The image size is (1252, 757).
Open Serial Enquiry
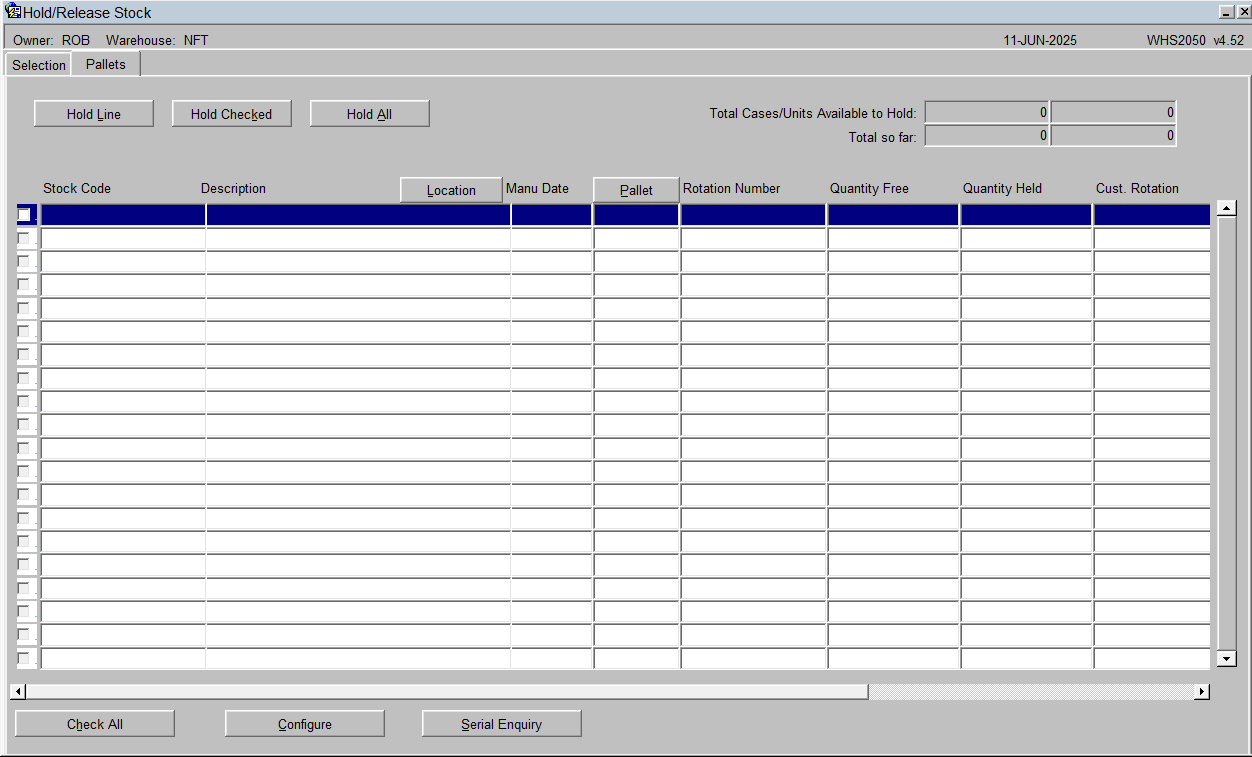pos(501,724)
